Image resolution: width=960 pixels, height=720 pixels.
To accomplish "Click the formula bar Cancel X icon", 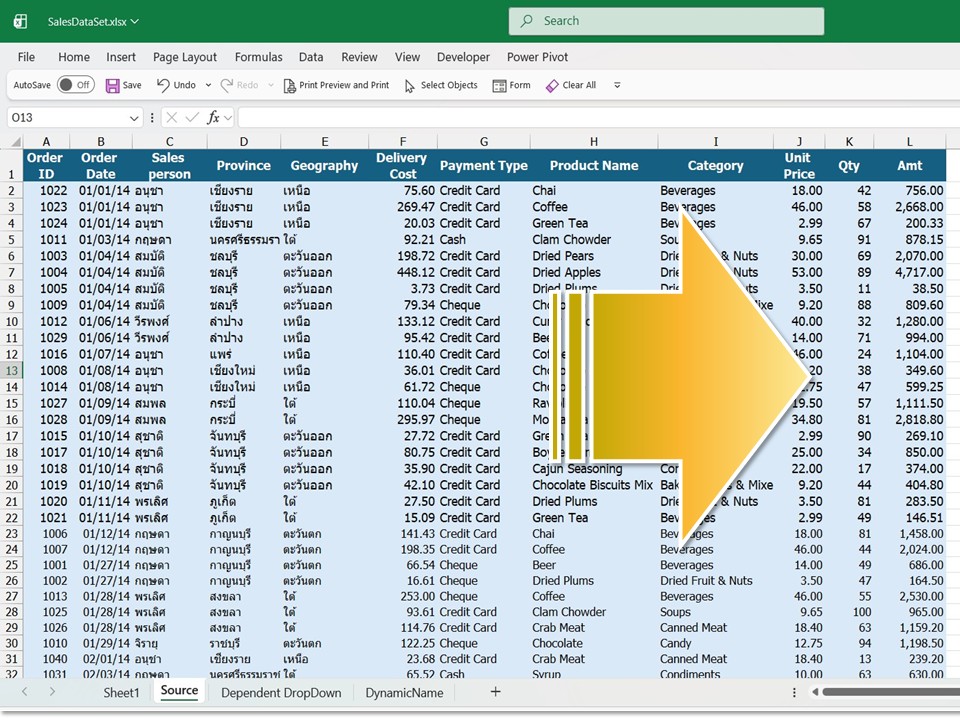I will tap(171, 118).
